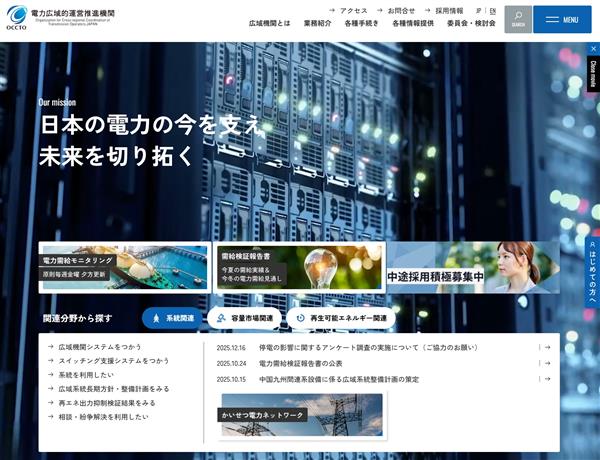600x460 pixels.
Task: Select the 系統関連 tab
Action: tap(172, 318)
